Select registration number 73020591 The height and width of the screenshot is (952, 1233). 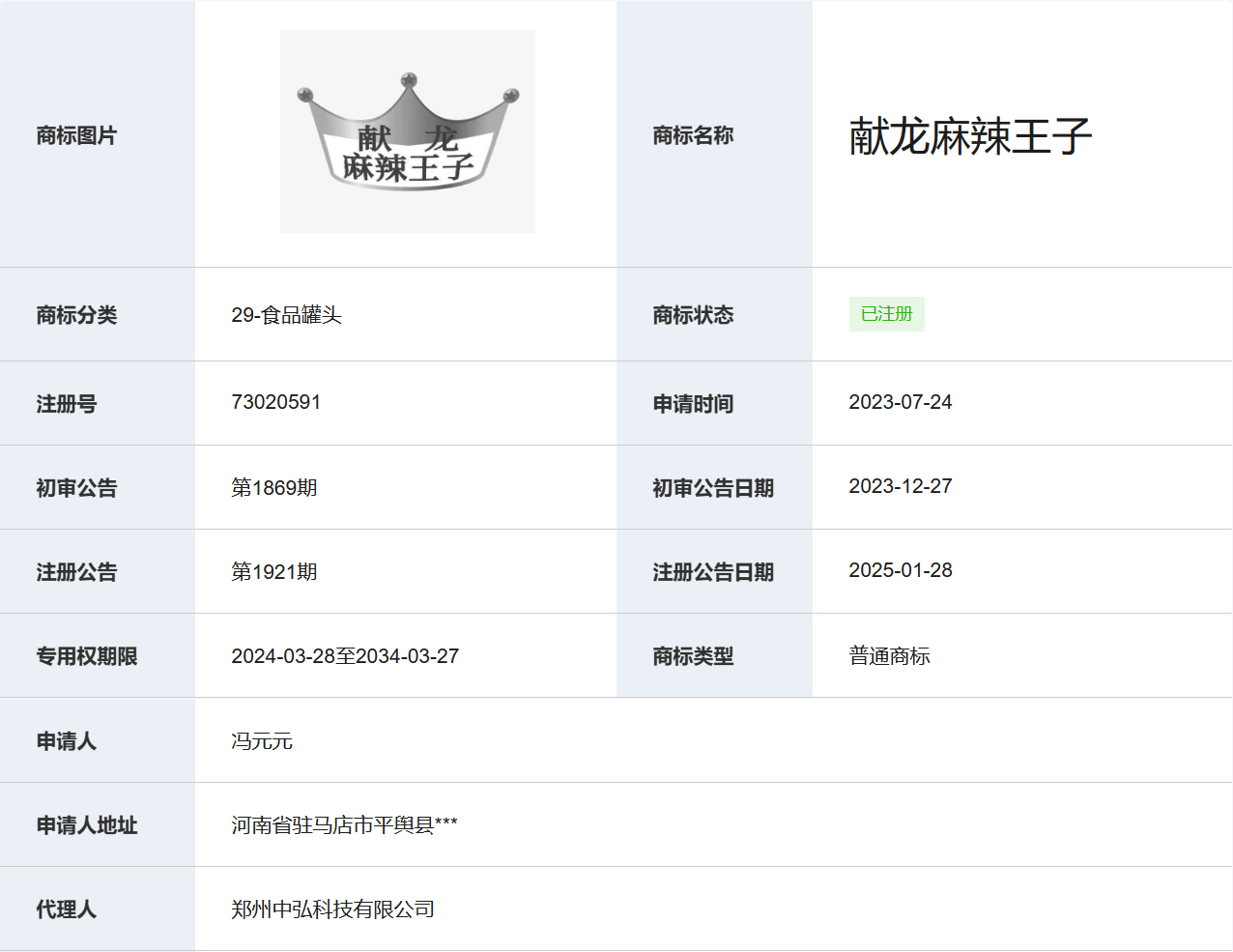[276, 402]
